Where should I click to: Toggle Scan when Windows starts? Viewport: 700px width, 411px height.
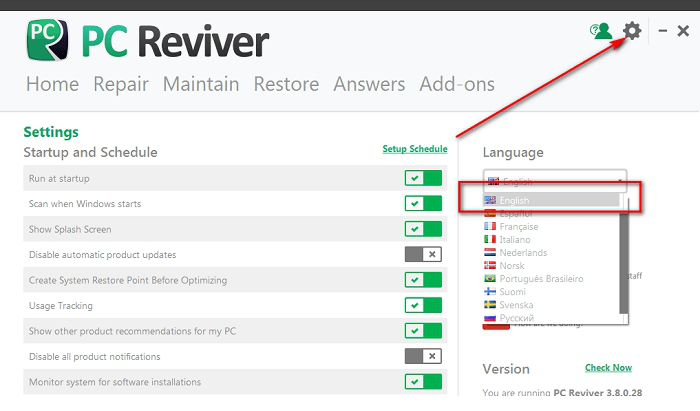pyautogui.click(x=423, y=203)
